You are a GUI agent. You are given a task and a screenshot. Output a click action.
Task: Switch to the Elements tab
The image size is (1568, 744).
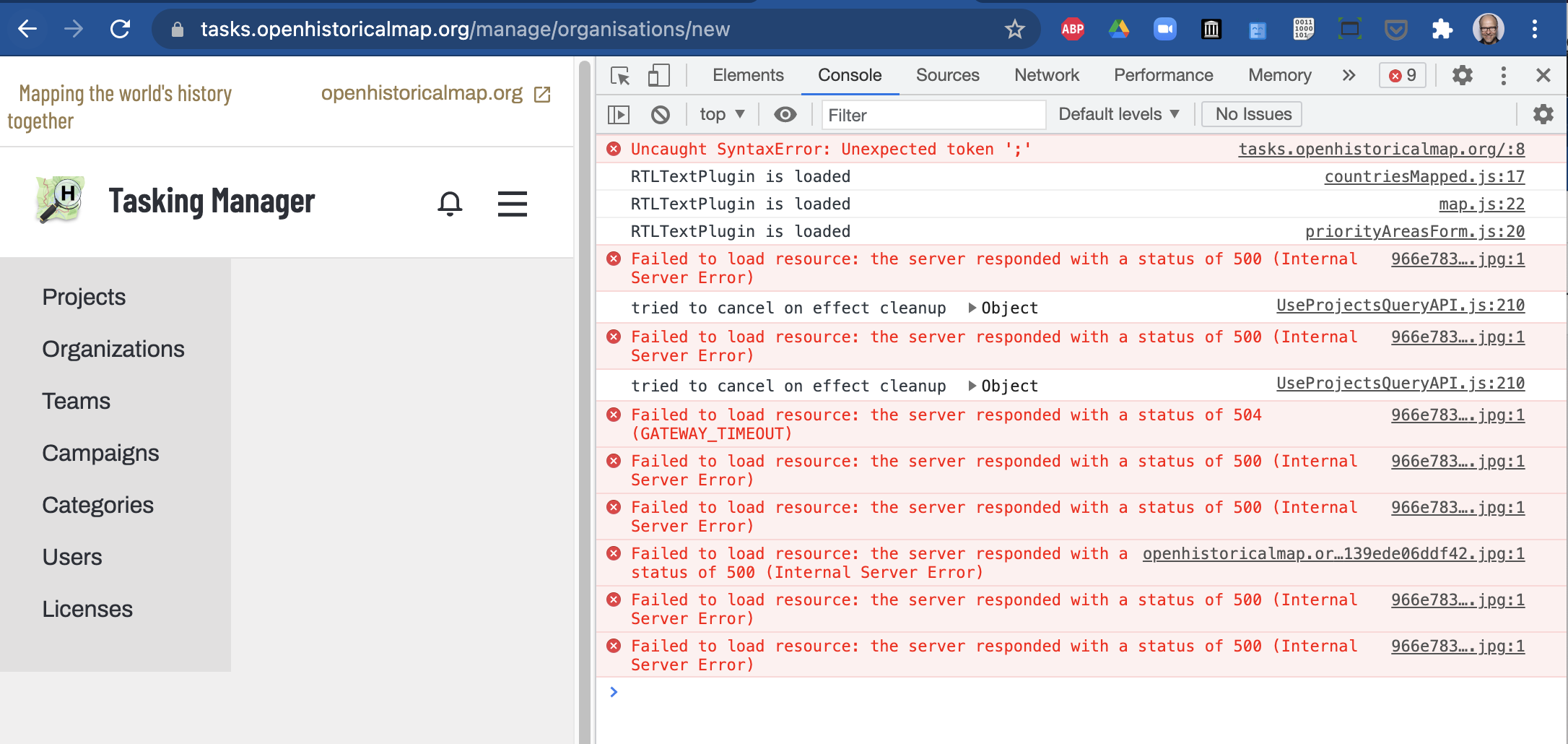(748, 75)
